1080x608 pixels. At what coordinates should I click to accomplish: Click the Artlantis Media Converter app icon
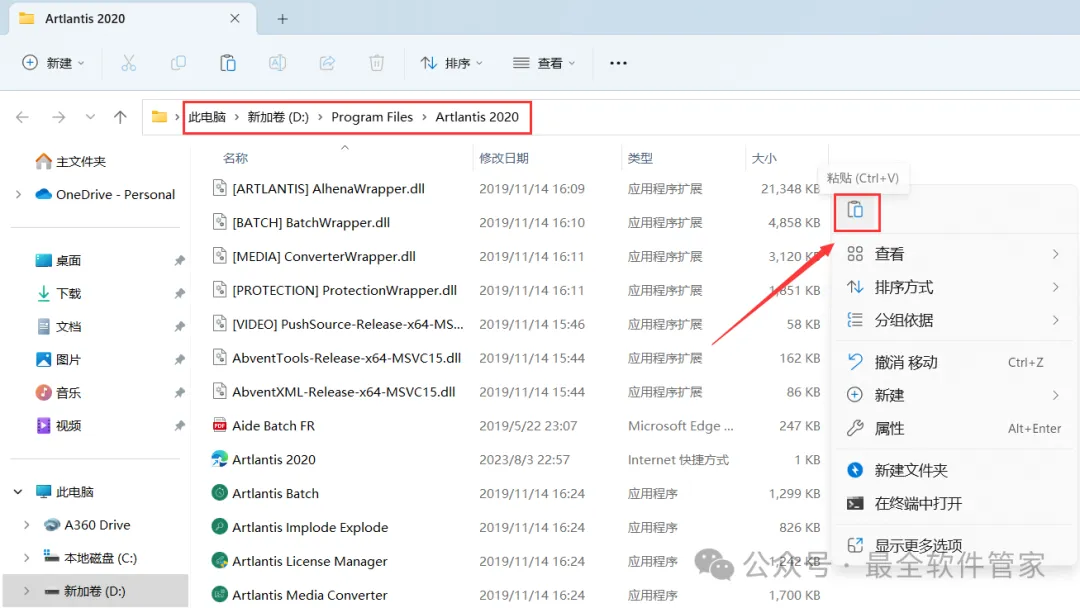tap(220, 594)
